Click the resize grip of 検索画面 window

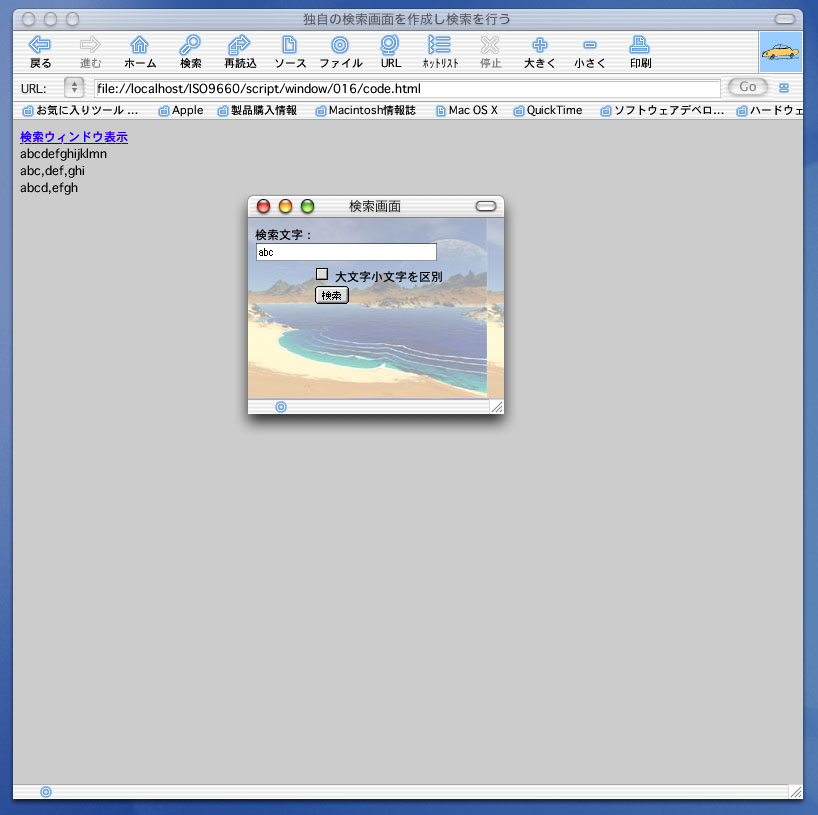tap(497, 407)
